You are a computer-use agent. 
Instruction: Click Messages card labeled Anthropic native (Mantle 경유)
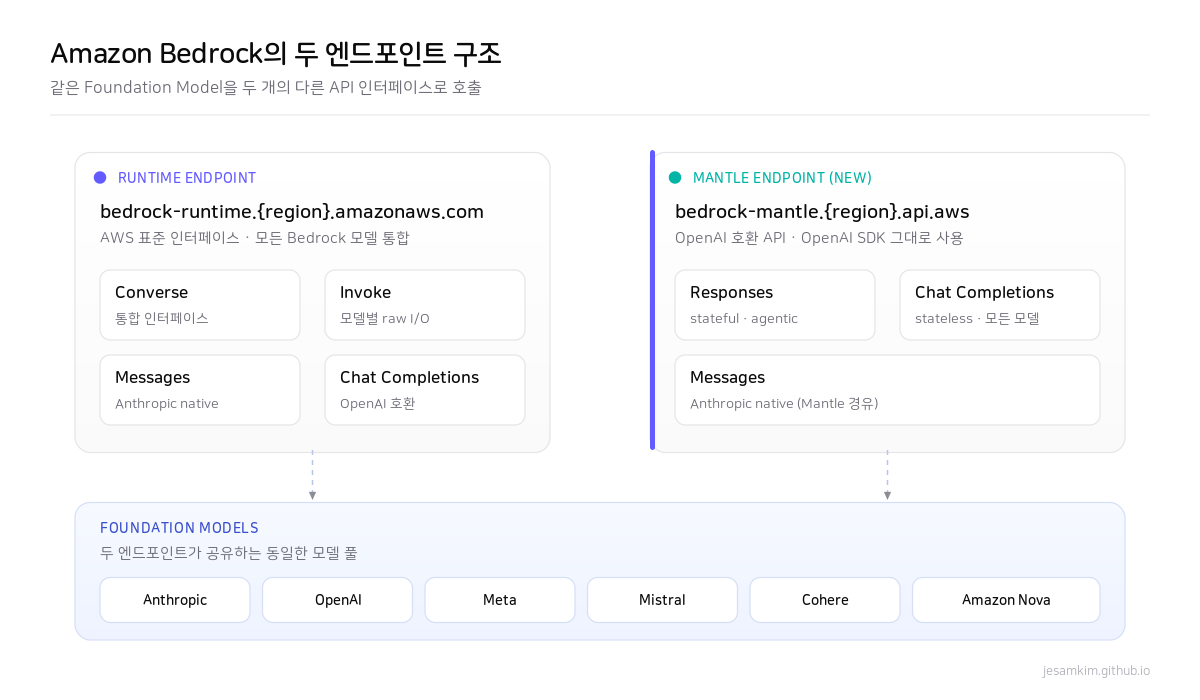(887, 390)
